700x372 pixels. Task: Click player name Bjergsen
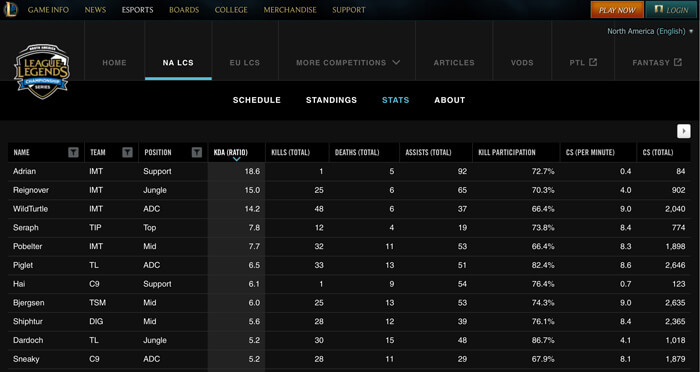(x=29, y=303)
